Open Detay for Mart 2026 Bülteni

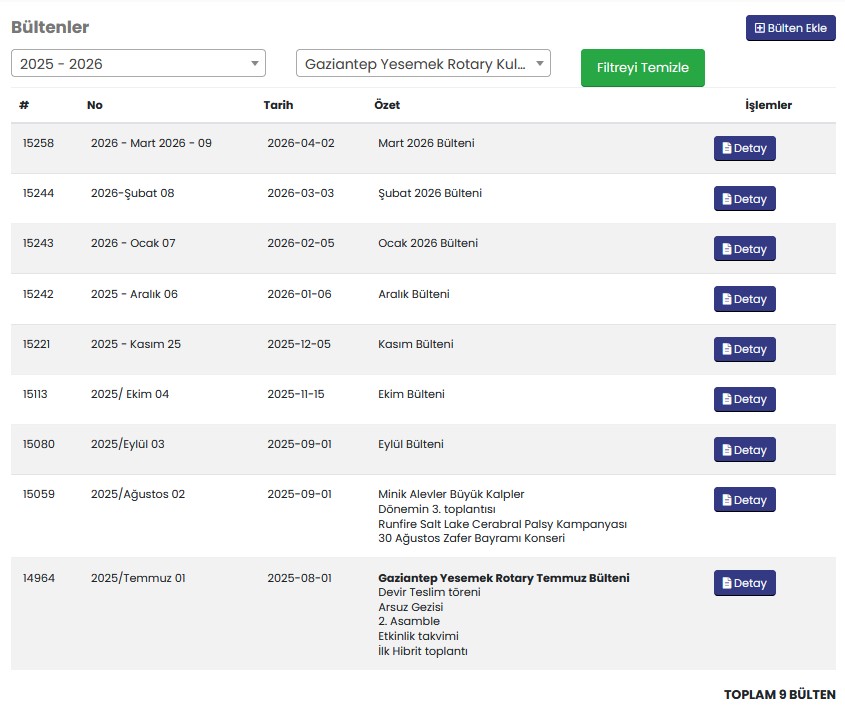tap(744, 148)
